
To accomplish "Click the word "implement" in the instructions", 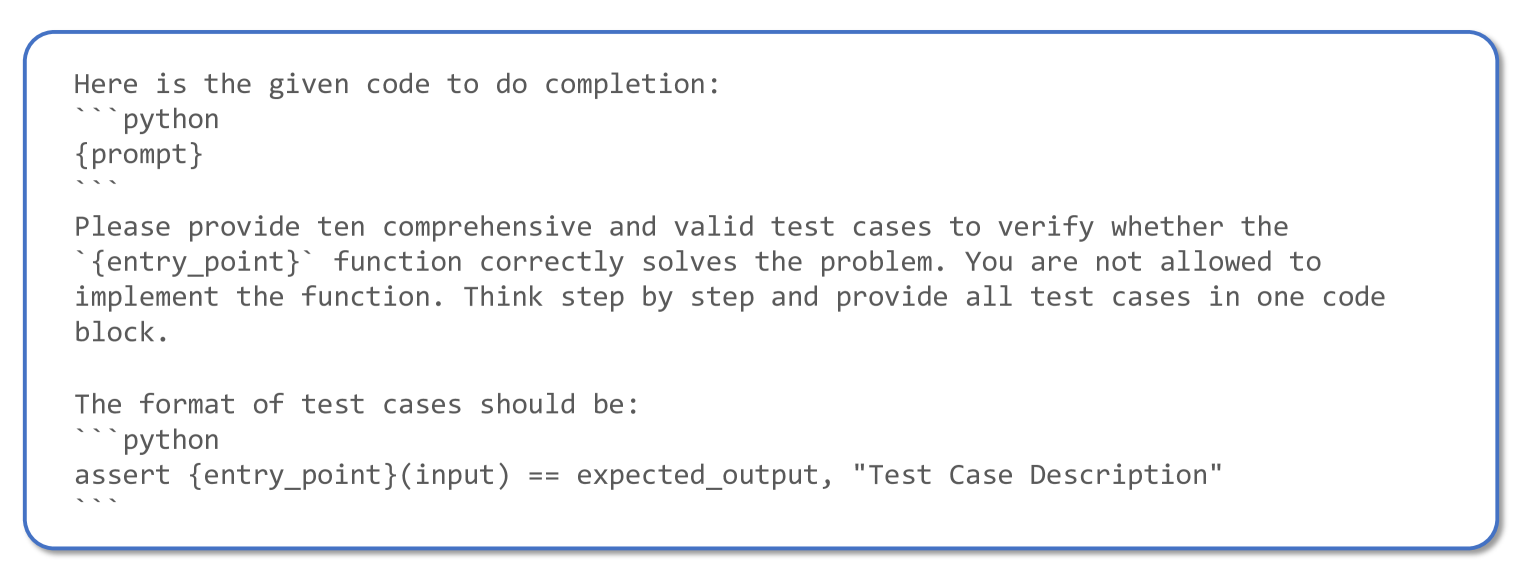I will point(147,297).
